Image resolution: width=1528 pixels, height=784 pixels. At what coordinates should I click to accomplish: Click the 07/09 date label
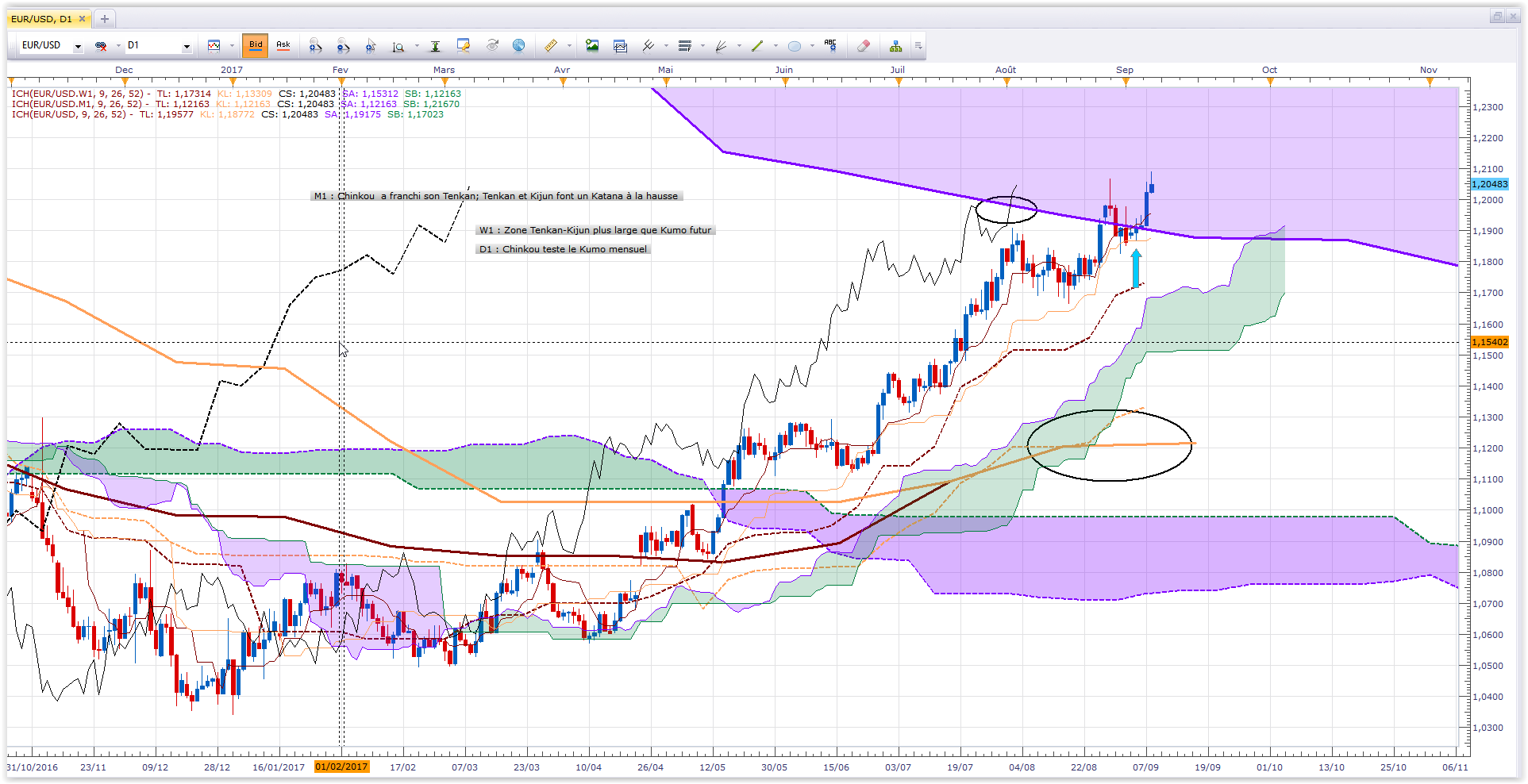(x=1145, y=767)
